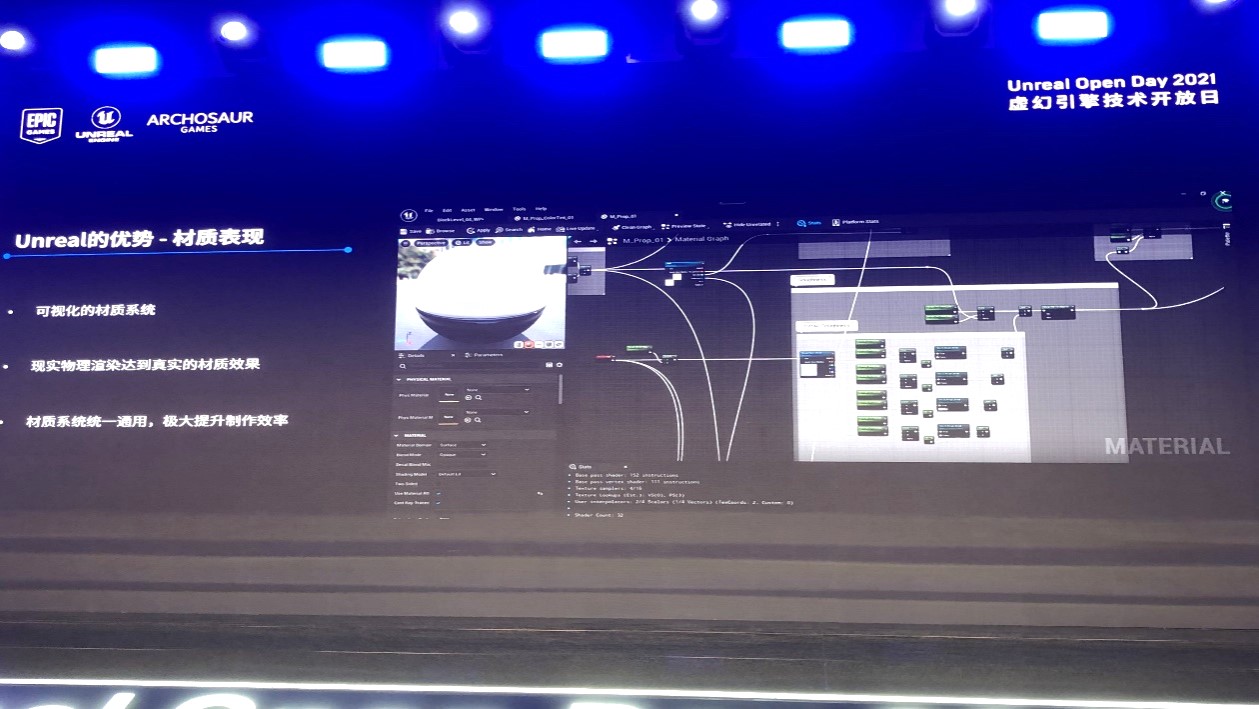This screenshot has height=709, width=1259.
Task: Navigate forward in material graph
Action: 594,241
